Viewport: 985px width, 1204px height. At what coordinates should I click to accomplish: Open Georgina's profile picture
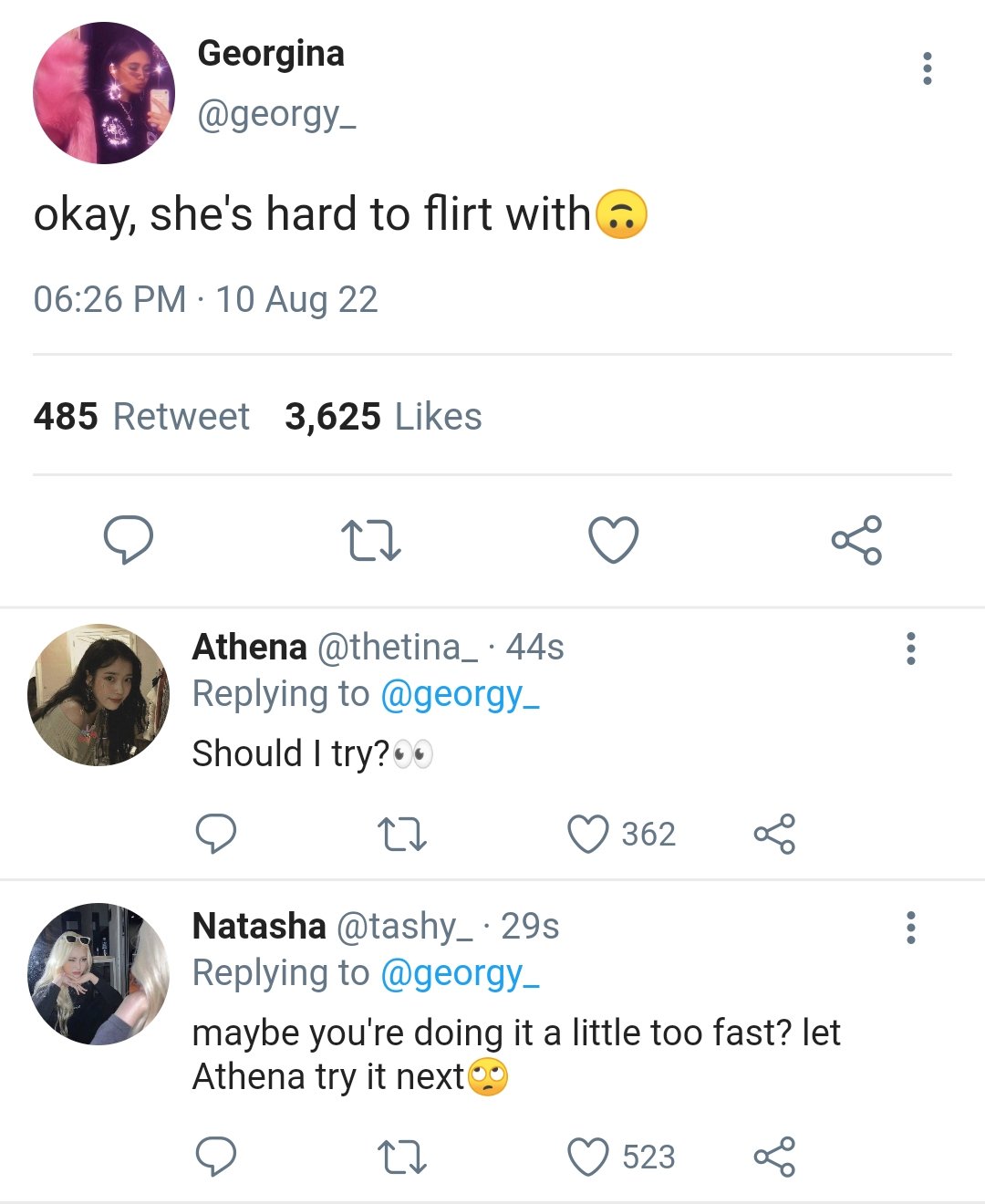pyautogui.click(x=103, y=93)
